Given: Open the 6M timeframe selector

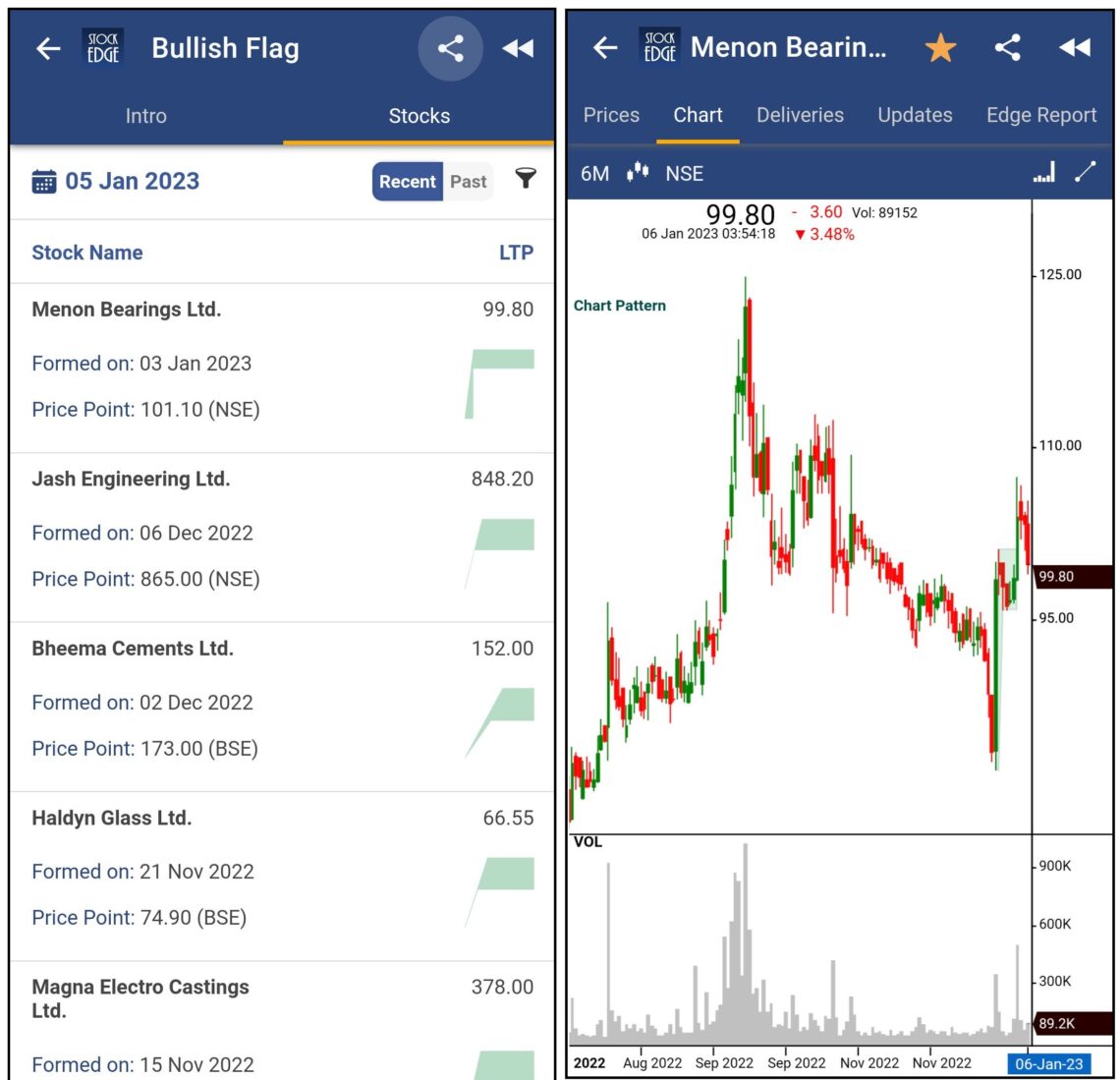Looking at the screenshot, I should (591, 173).
